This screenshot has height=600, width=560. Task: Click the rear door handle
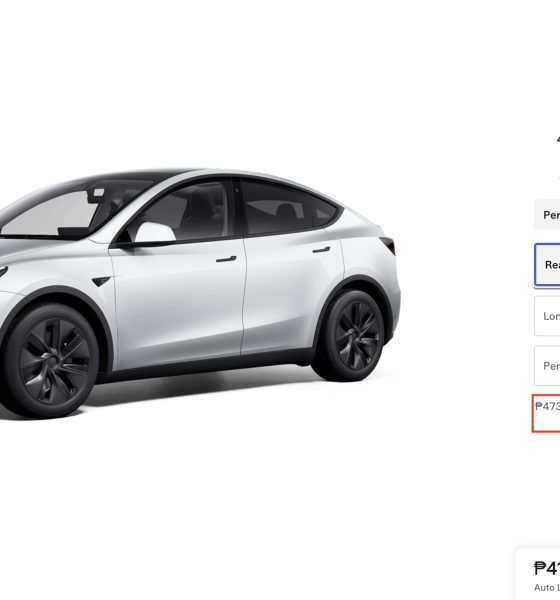pos(321,250)
